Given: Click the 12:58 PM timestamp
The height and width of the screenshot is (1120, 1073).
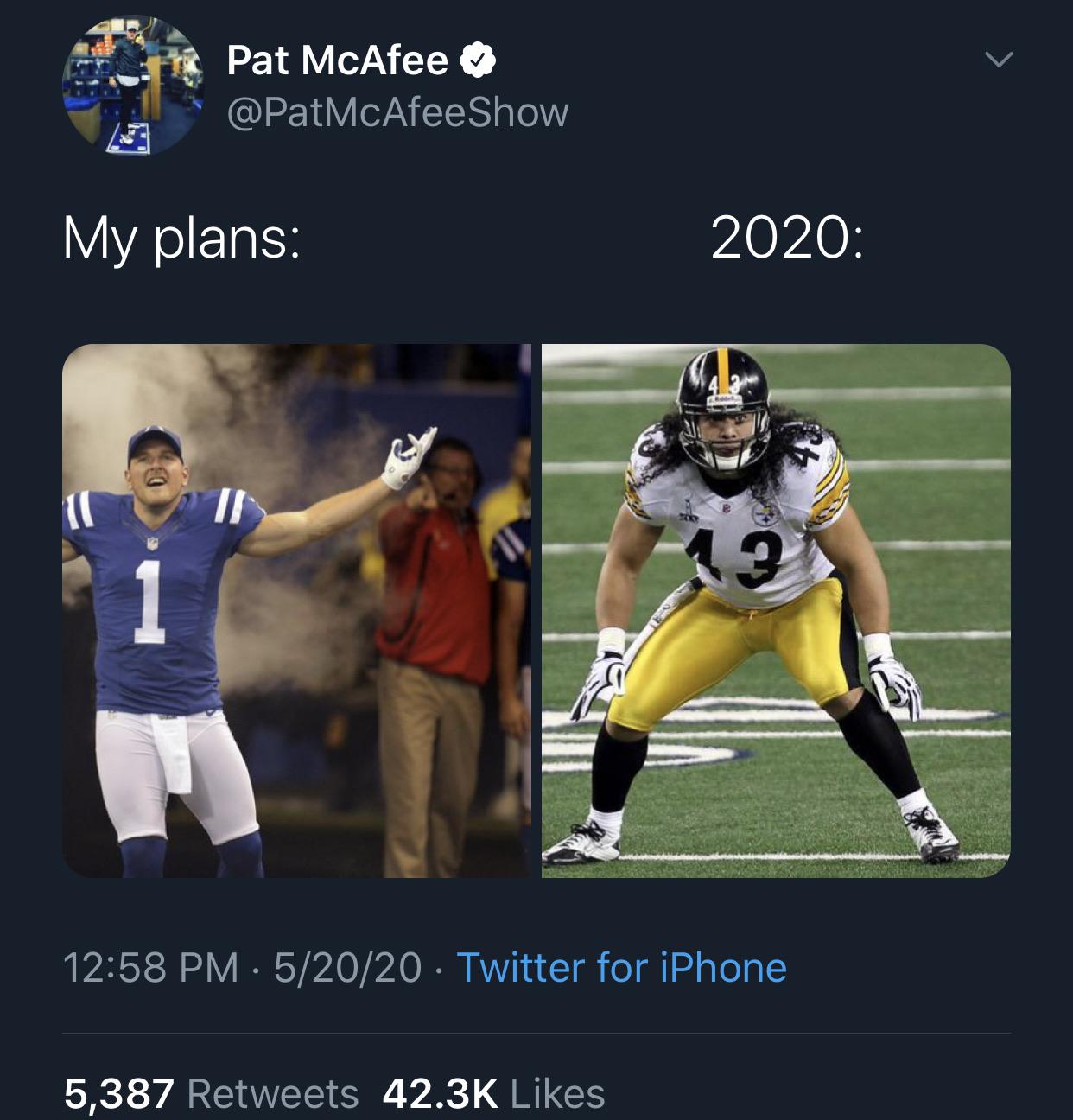Looking at the screenshot, I should point(150,967).
